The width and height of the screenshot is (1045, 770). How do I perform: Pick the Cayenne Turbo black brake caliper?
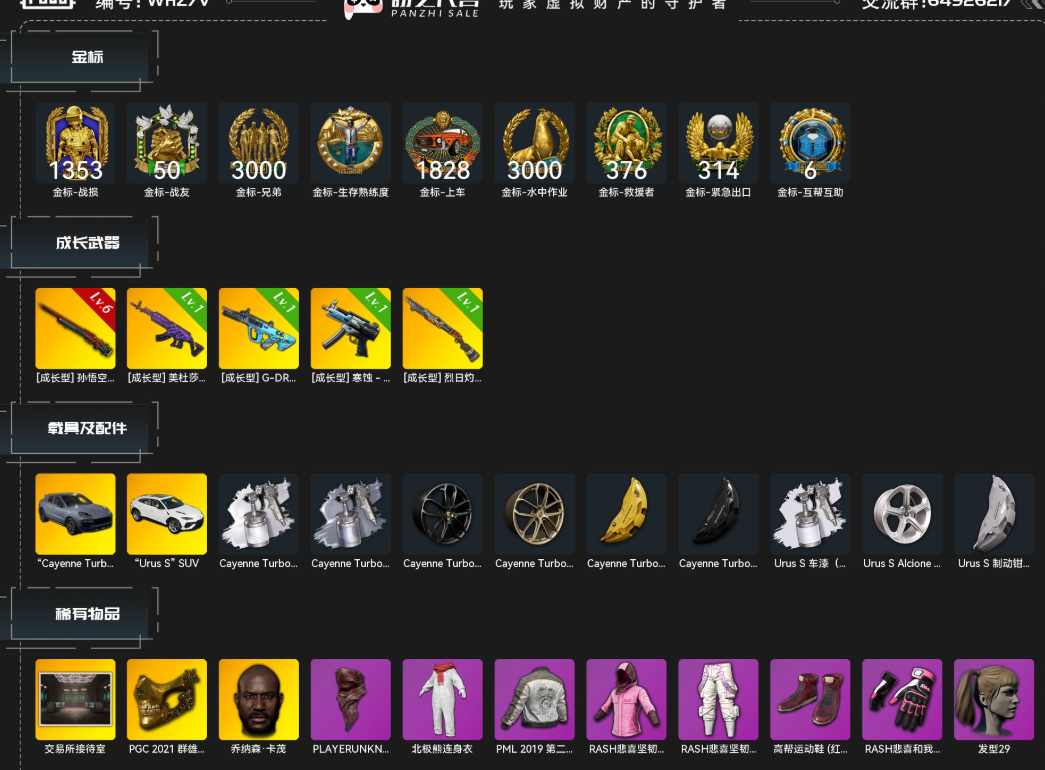tap(718, 513)
